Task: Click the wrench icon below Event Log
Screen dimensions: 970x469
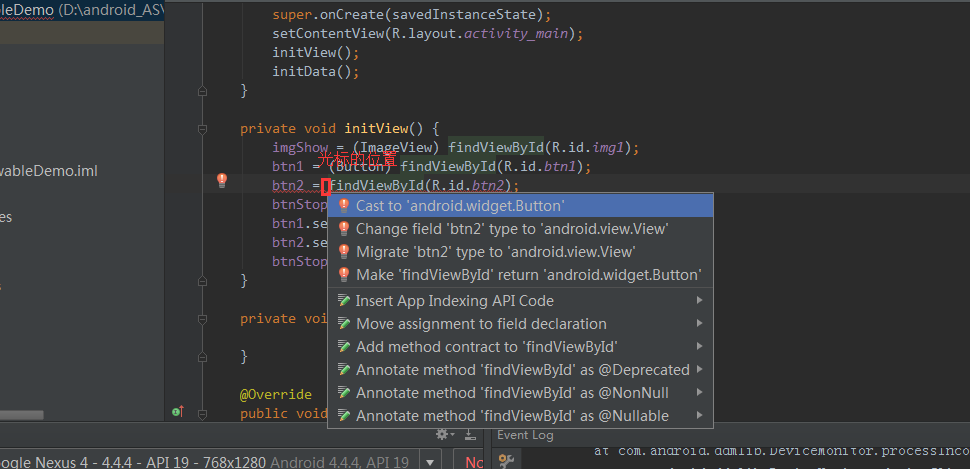Action: click(x=506, y=460)
